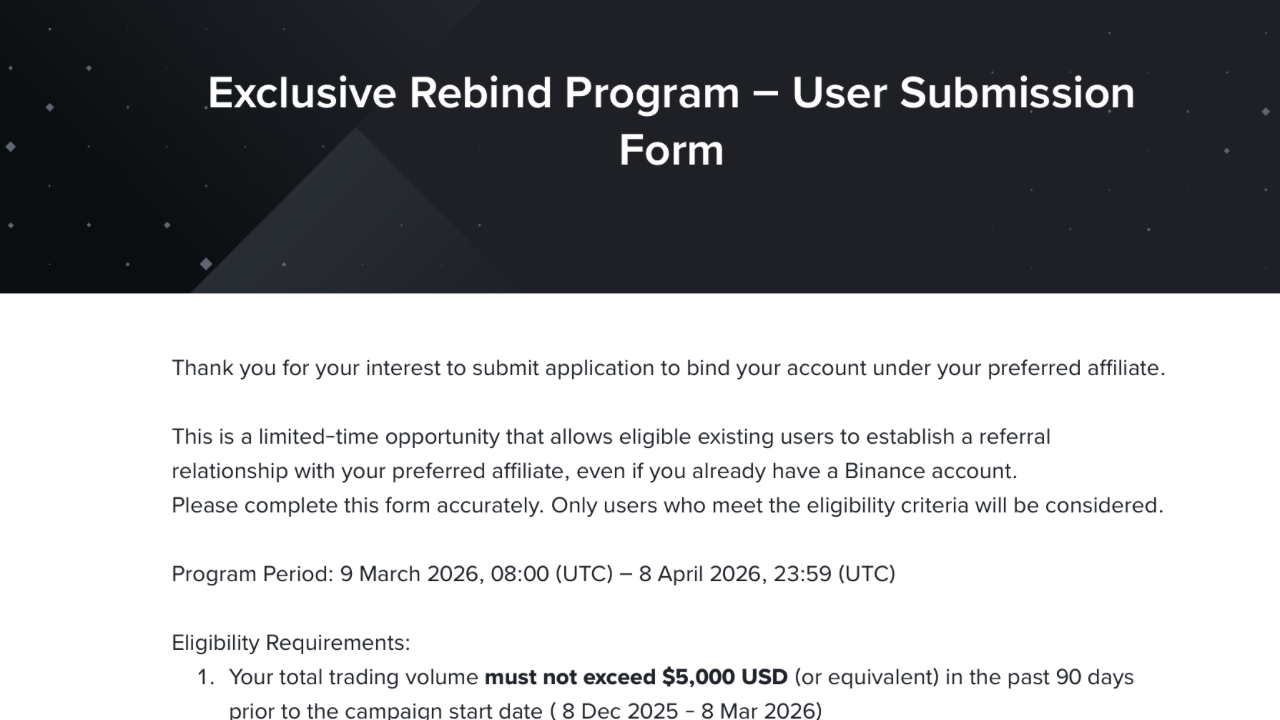Click the limited-time opportunity sentence
The height and width of the screenshot is (720, 1280).
coord(611,454)
